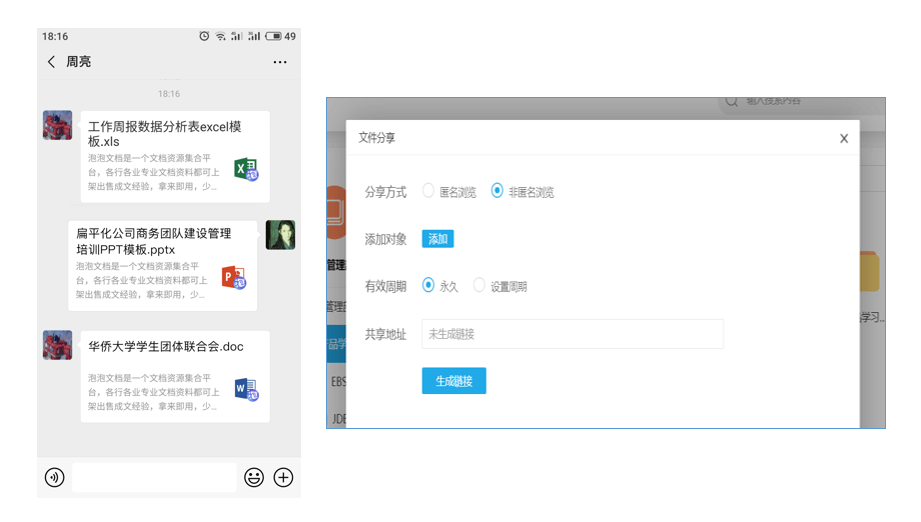The width and height of the screenshot is (921, 522).
Task: Select the 匿名浏览 radio option
Action: [x=429, y=191]
